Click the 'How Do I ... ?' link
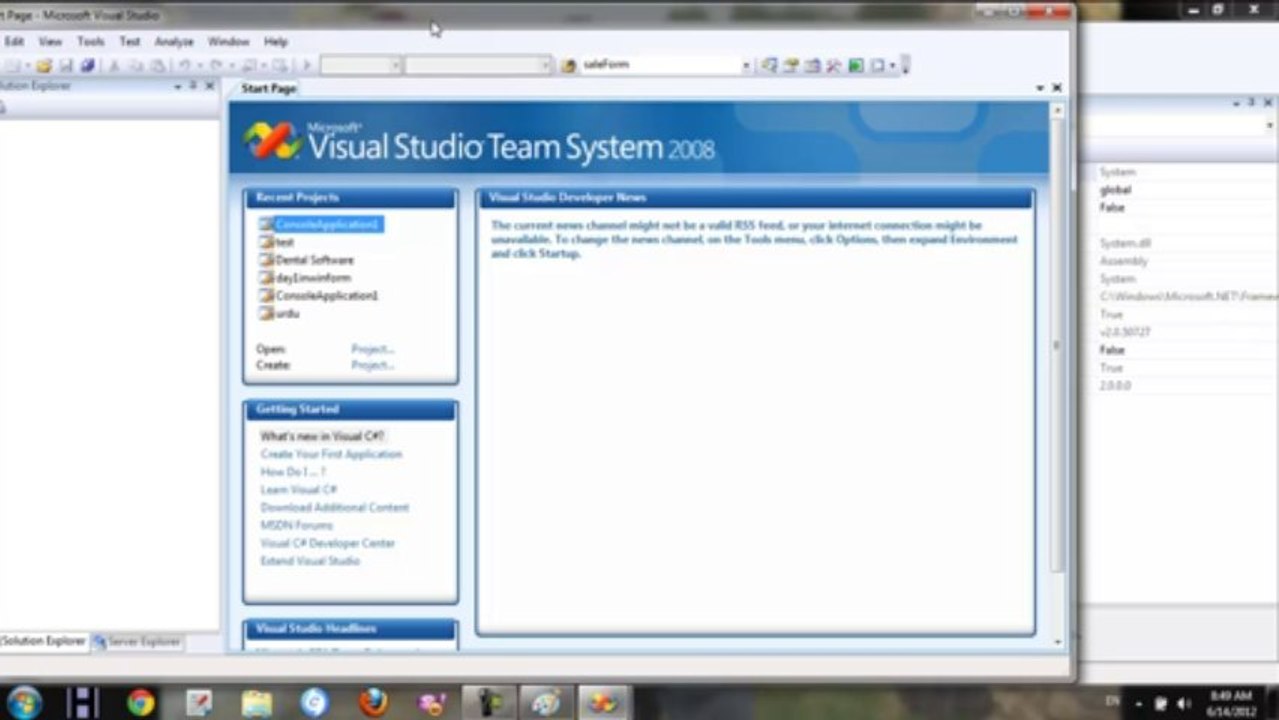 point(293,472)
